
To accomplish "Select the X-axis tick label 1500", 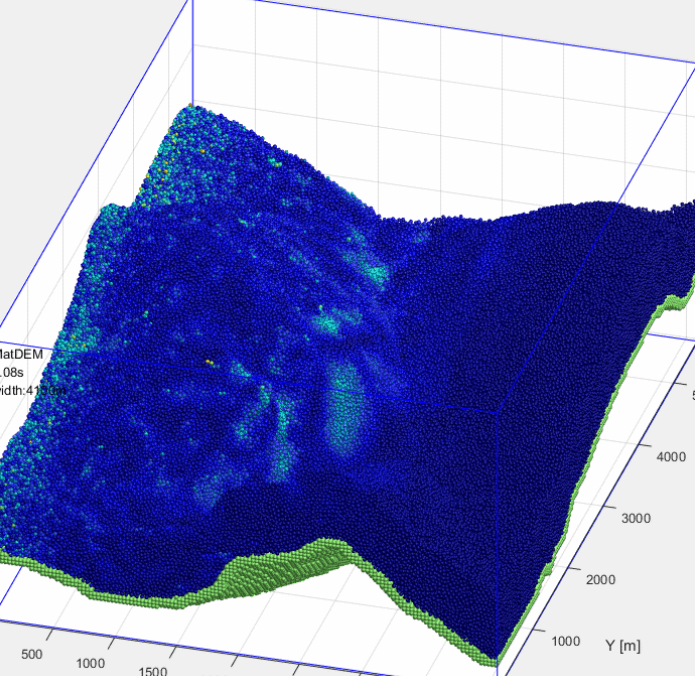I will tap(153, 671).
